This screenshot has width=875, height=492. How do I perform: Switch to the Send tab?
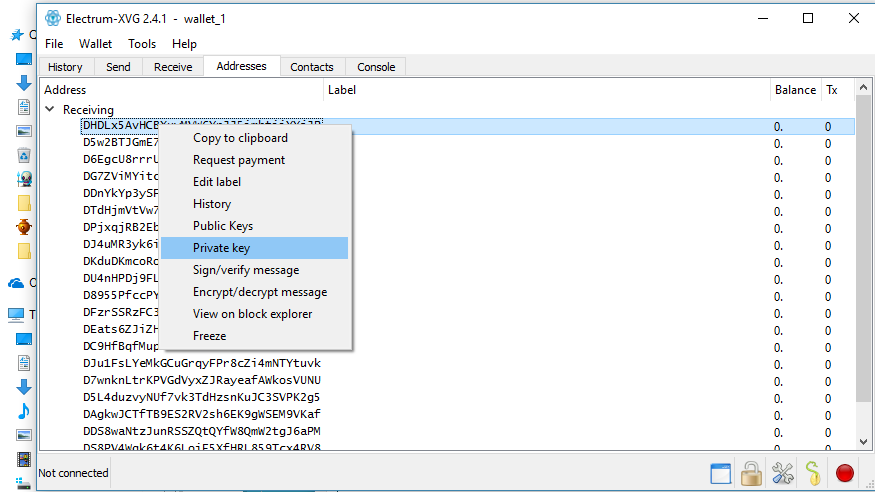tap(118, 67)
